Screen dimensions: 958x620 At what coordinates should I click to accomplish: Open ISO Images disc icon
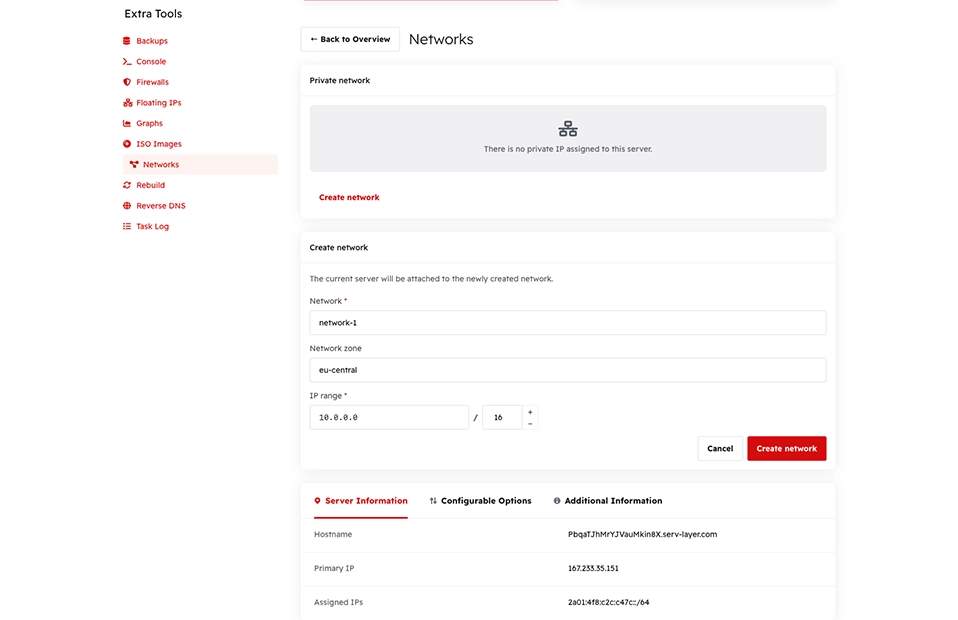point(126,144)
